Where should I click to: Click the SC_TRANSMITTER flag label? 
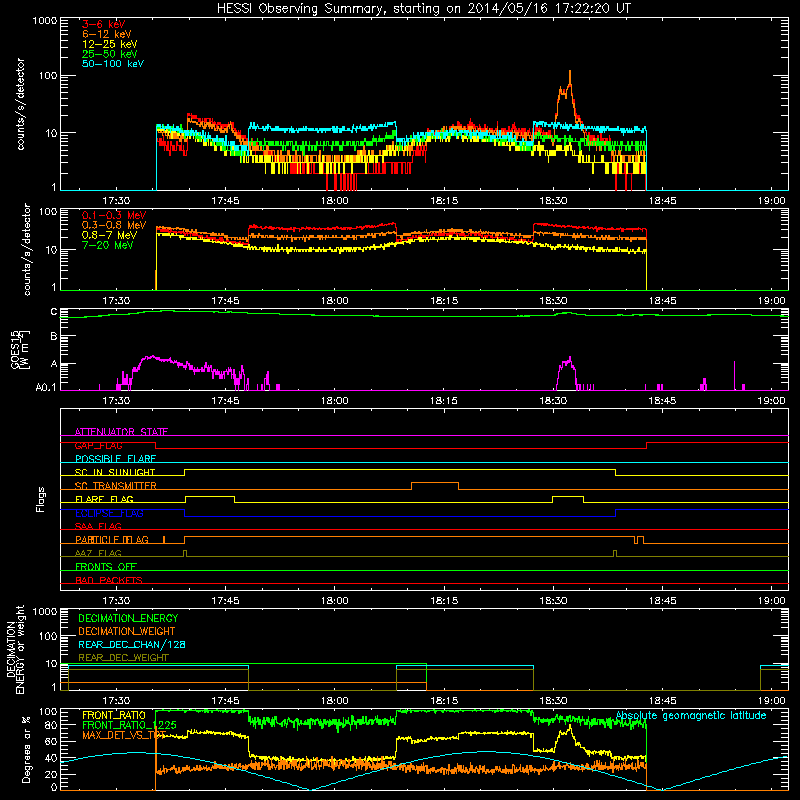tap(115, 486)
